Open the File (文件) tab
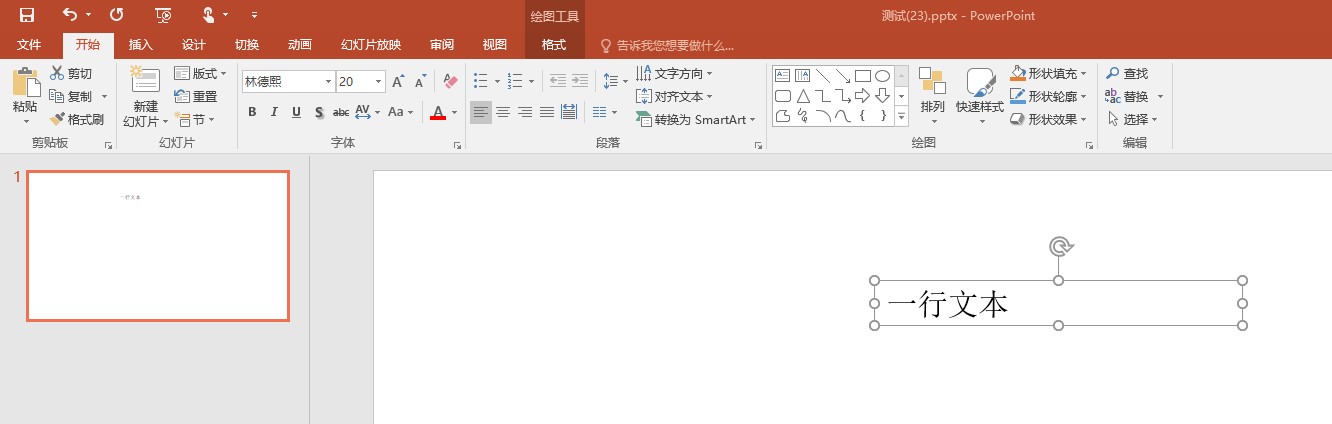 coord(29,45)
